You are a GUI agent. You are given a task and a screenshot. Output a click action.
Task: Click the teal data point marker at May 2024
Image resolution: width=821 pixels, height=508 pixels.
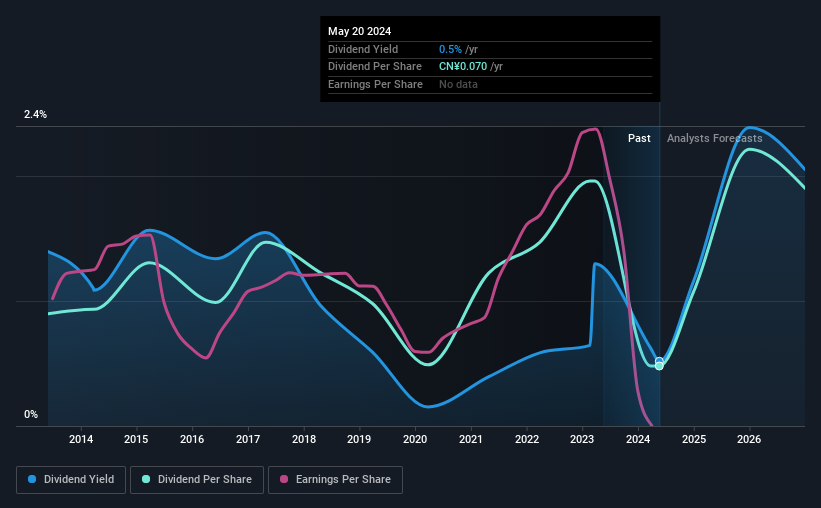659,366
